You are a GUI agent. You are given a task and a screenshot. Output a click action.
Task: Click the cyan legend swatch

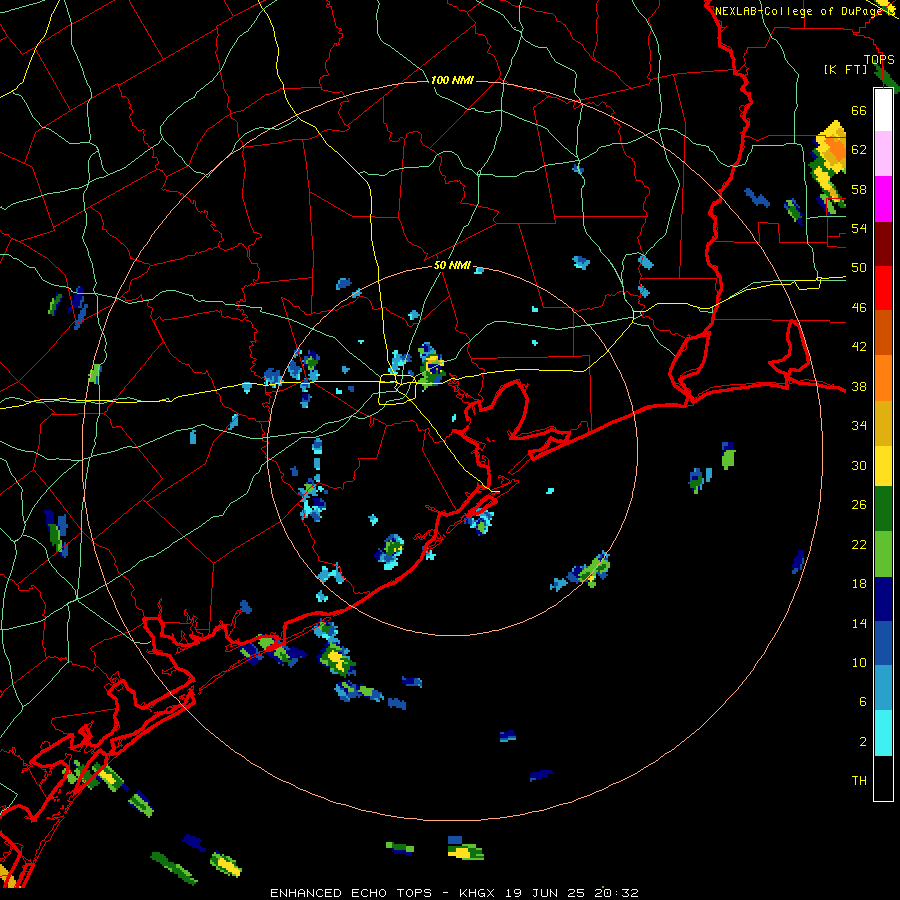pos(883,733)
